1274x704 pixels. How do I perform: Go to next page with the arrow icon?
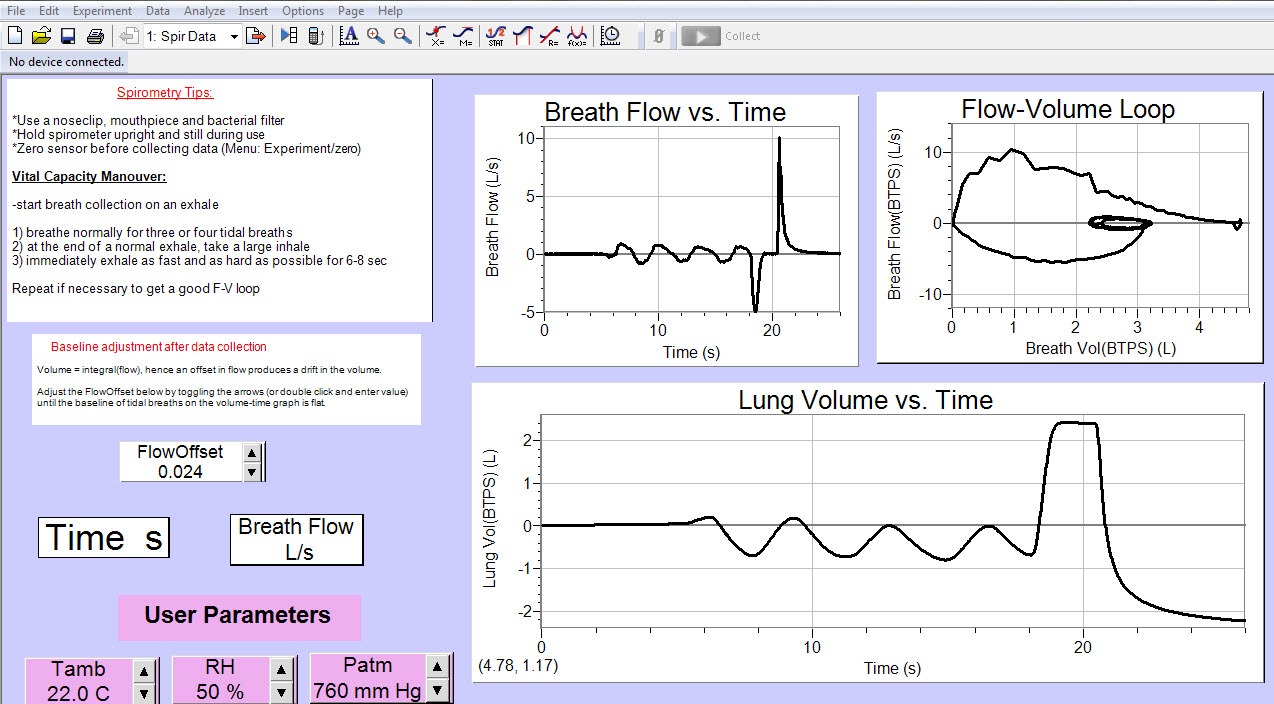click(x=255, y=36)
